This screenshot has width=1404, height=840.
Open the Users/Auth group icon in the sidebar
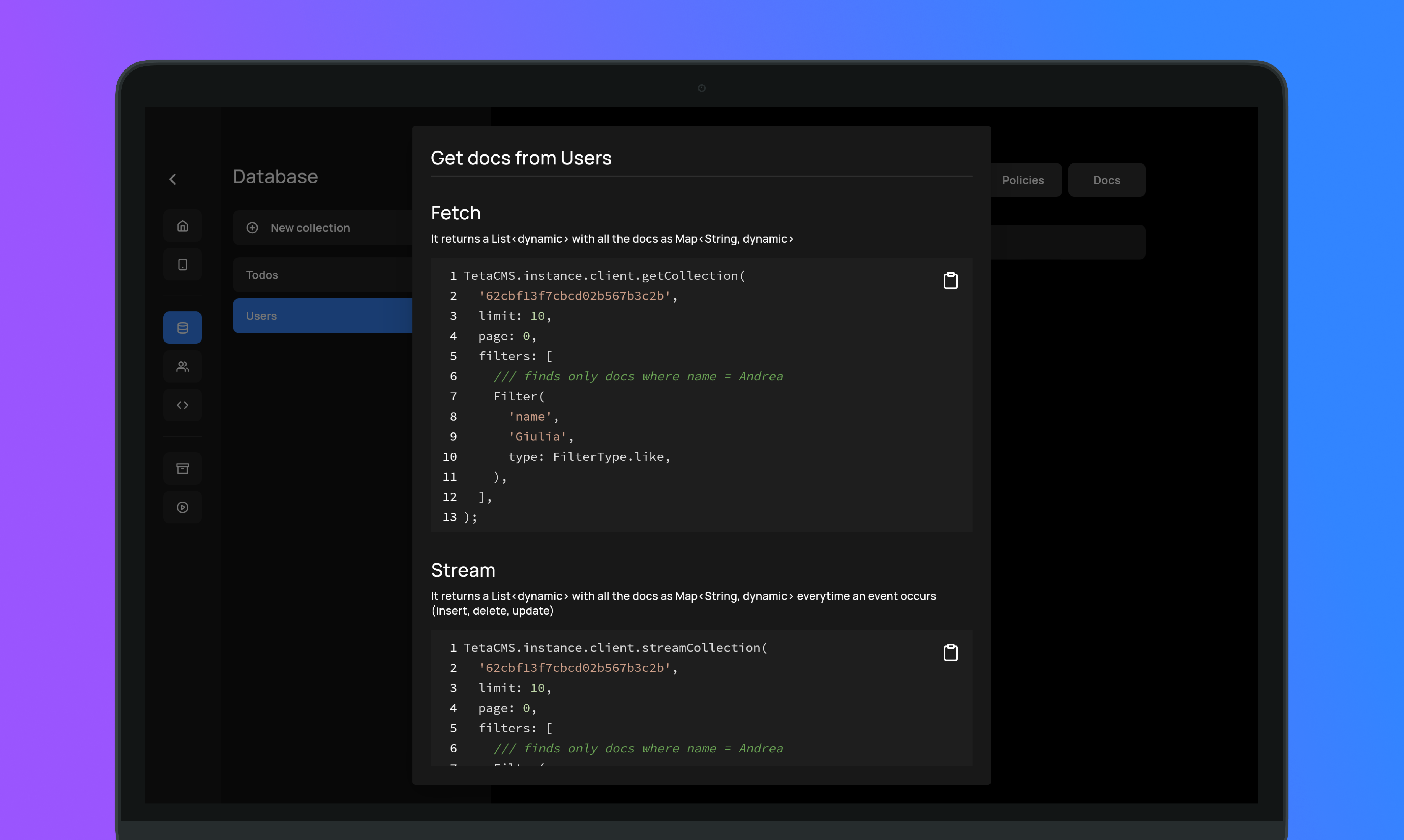click(x=182, y=366)
